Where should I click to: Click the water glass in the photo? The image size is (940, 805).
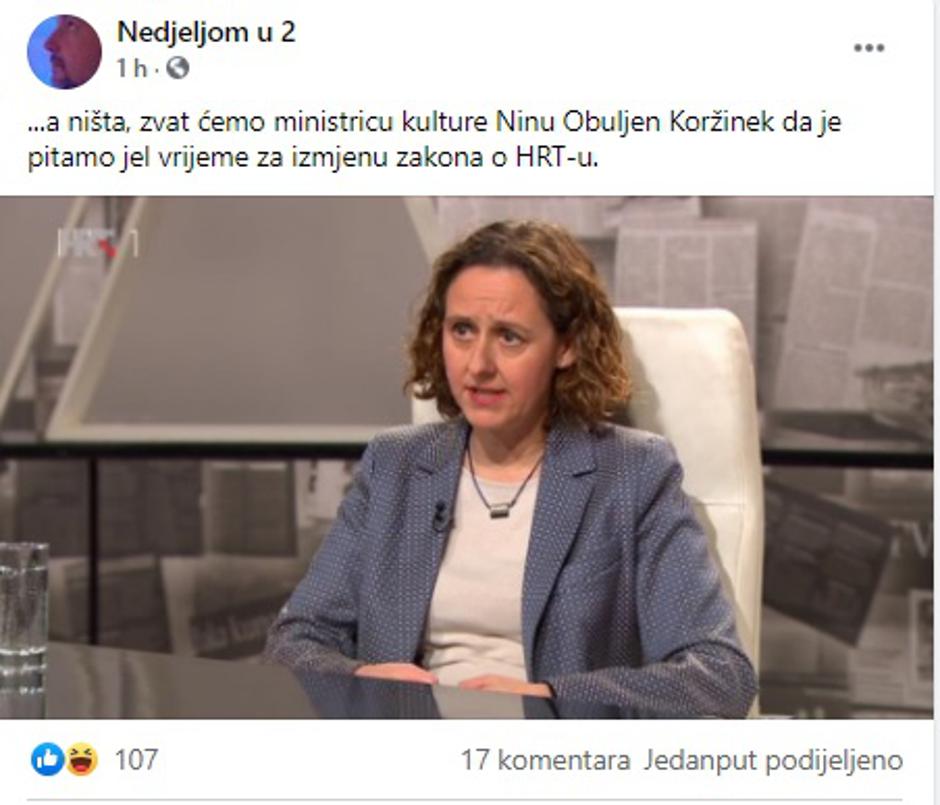(23, 617)
